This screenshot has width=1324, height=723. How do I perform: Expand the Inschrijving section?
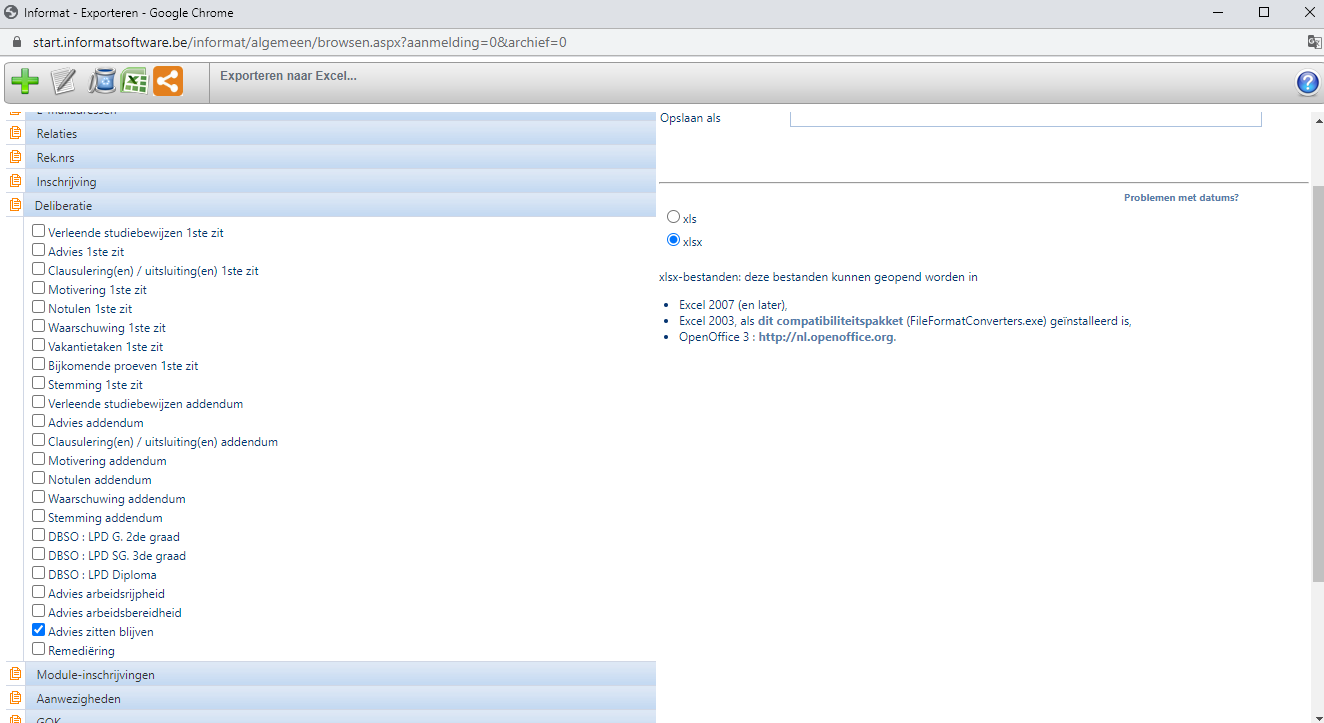[66, 182]
